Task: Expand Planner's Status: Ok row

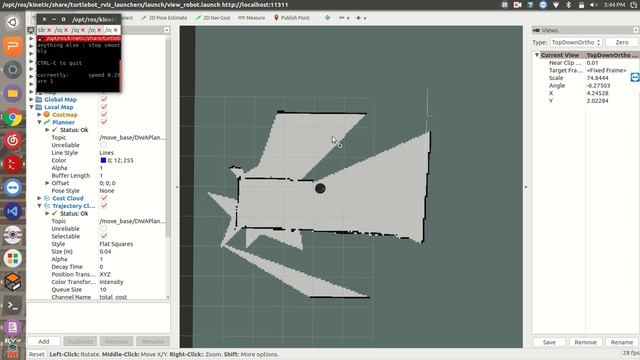Action: tap(47, 130)
